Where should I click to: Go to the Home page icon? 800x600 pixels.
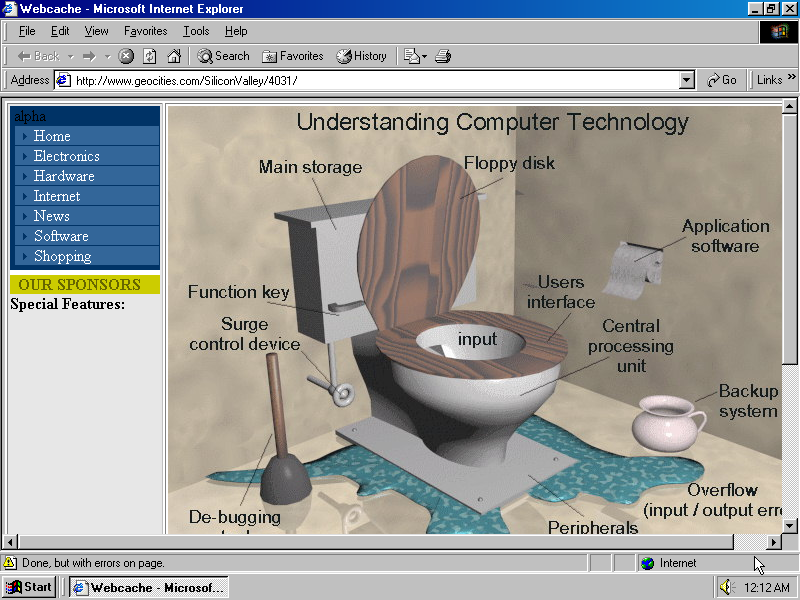174,56
